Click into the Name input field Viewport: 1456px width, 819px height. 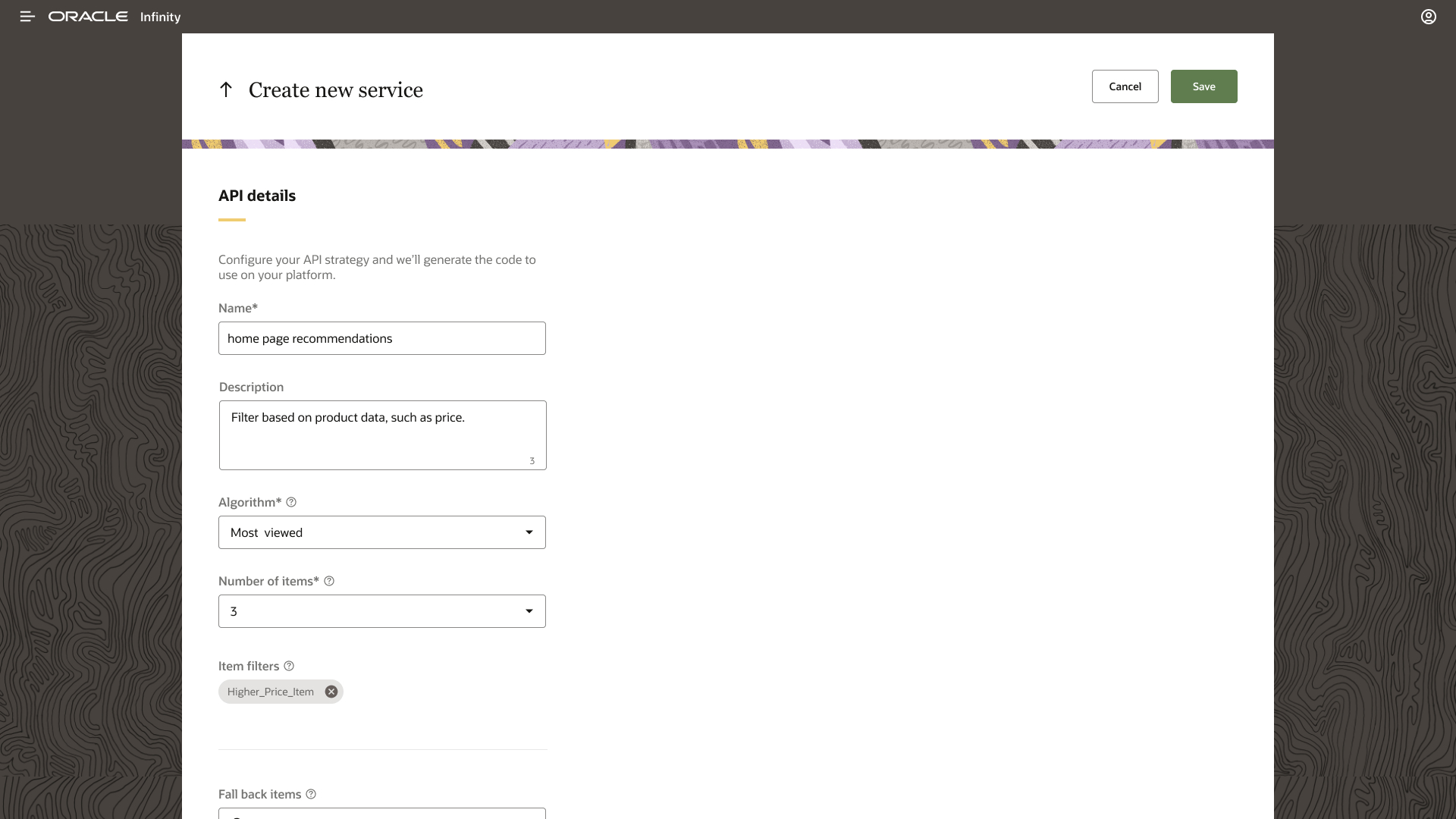[381, 338]
